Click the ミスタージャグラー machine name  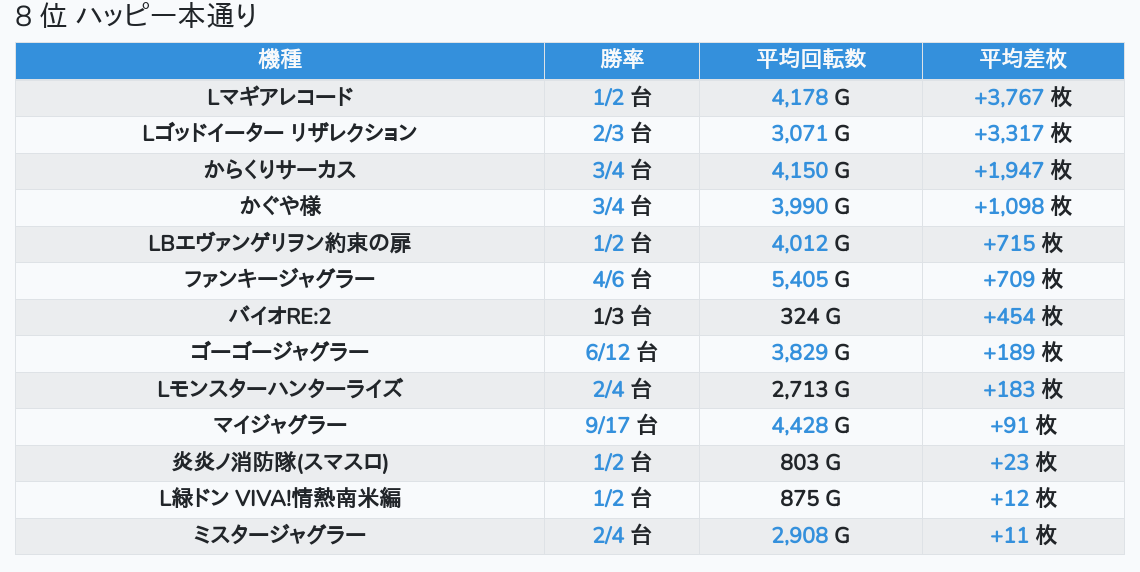point(280,536)
